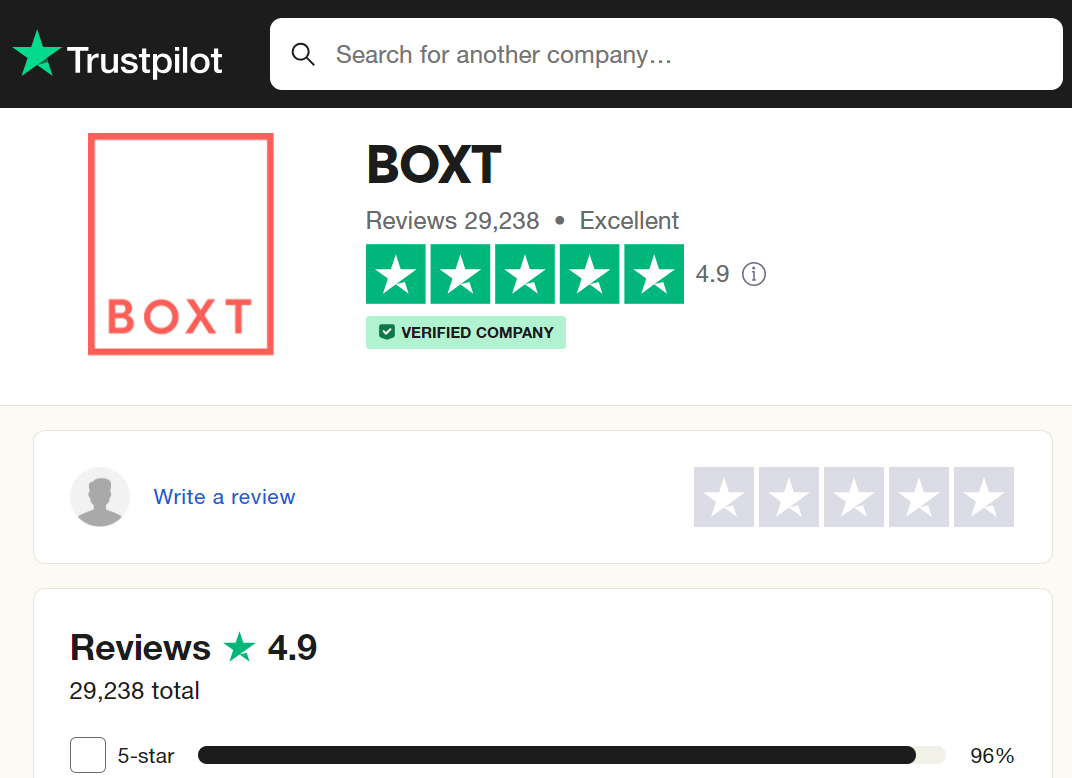The width and height of the screenshot is (1072, 778).
Task: Open the 'Write a review' link
Action: (224, 497)
